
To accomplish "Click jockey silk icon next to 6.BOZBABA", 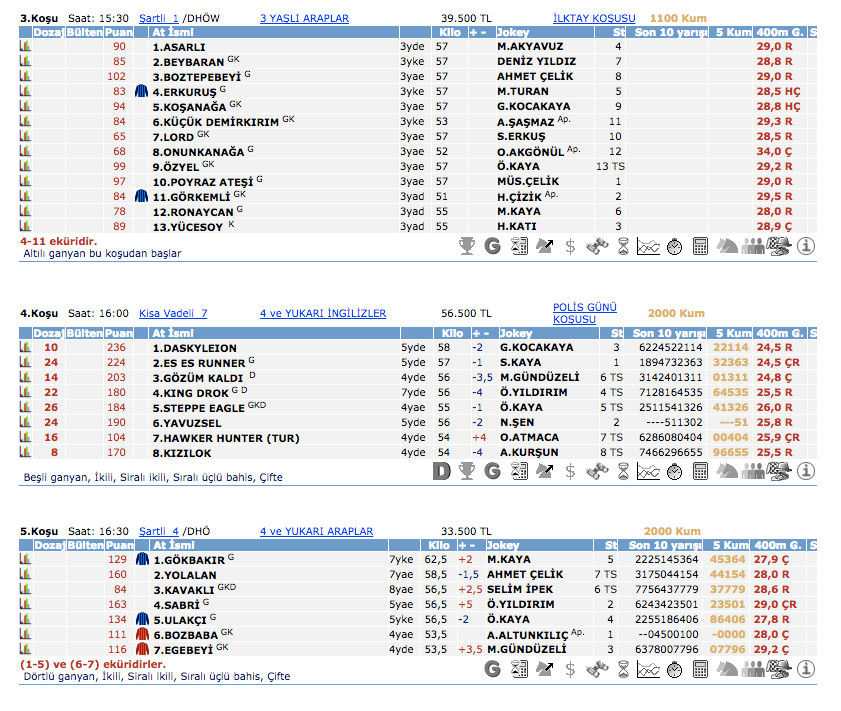I will (141, 634).
